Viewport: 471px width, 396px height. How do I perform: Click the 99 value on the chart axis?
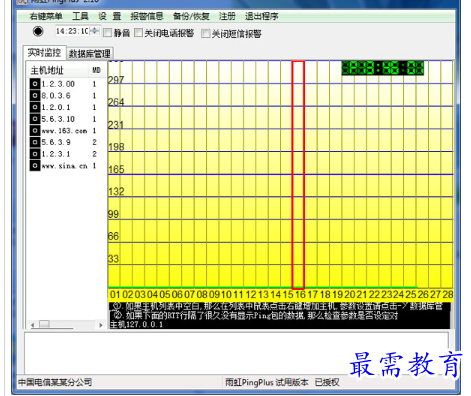pyautogui.click(x=113, y=214)
